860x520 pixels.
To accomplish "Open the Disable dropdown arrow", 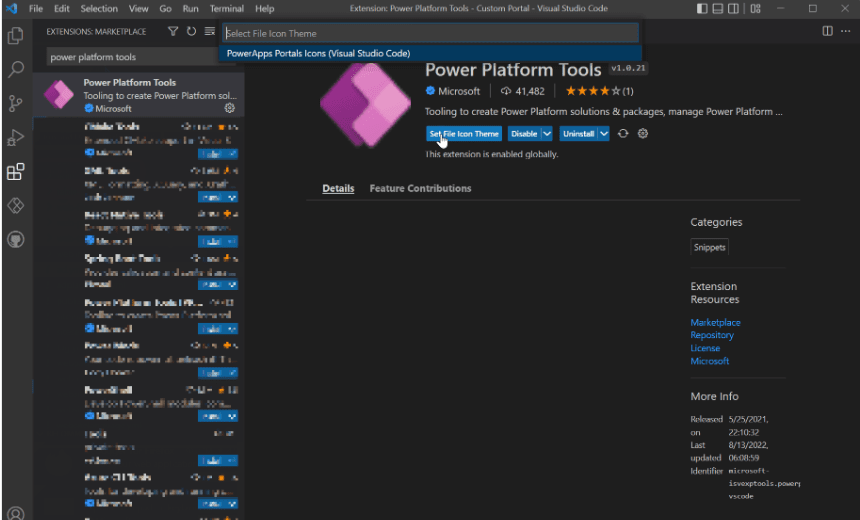I will [547, 134].
